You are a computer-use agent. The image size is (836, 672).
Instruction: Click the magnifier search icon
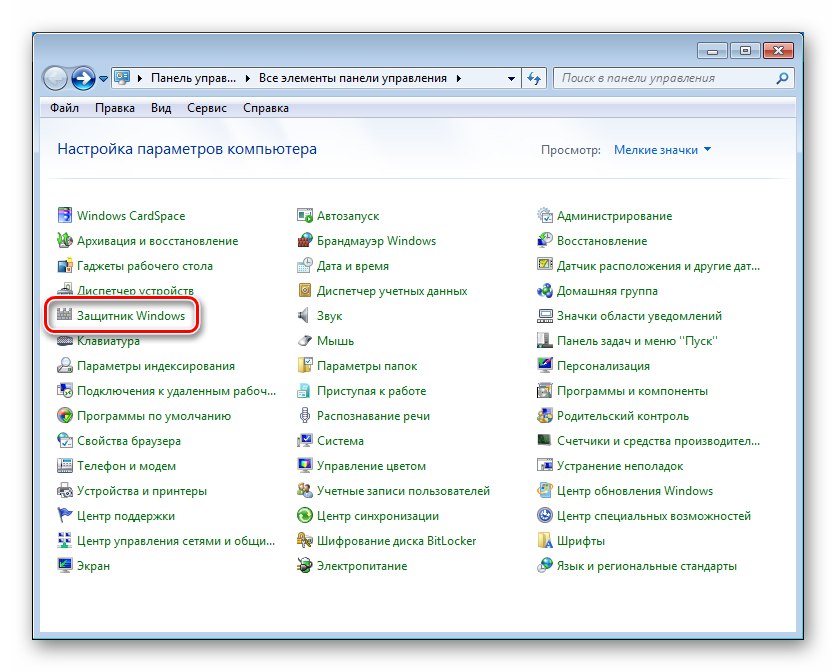782,78
